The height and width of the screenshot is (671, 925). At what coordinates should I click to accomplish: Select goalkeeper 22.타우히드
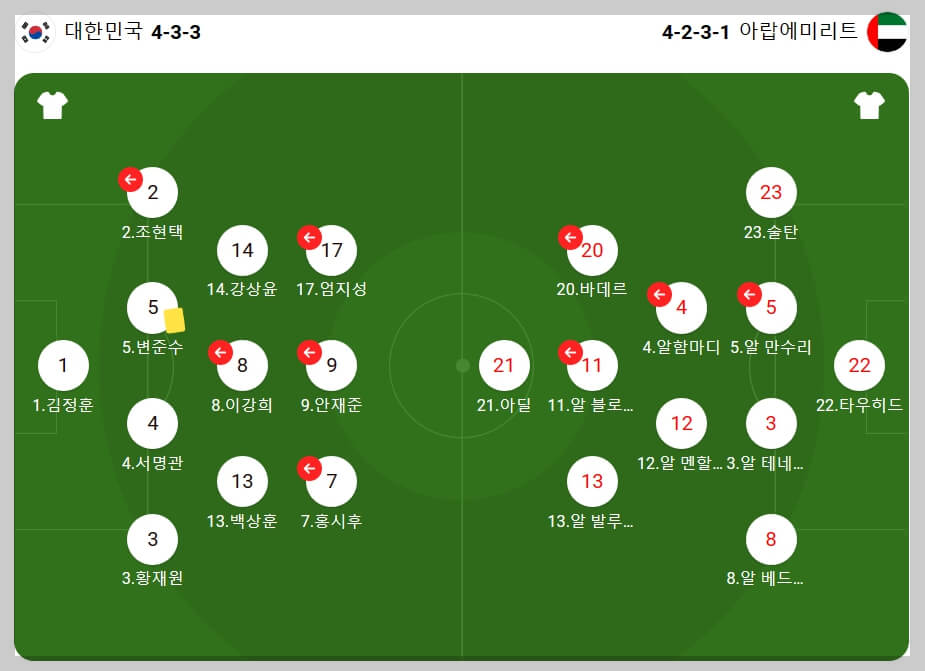point(860,366)
